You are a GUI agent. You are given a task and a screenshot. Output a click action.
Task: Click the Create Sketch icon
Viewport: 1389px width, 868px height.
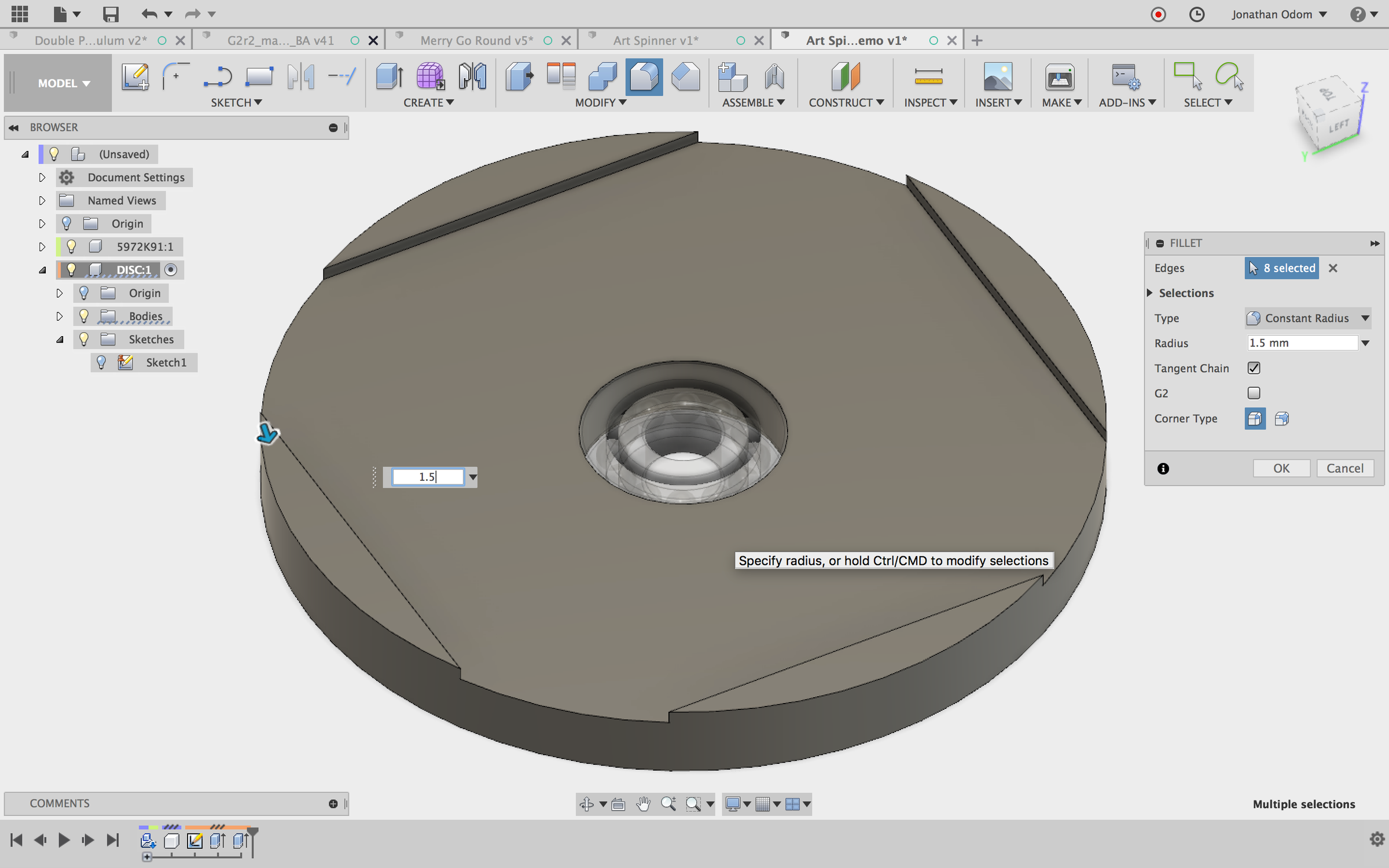click(x=135, y=76)
